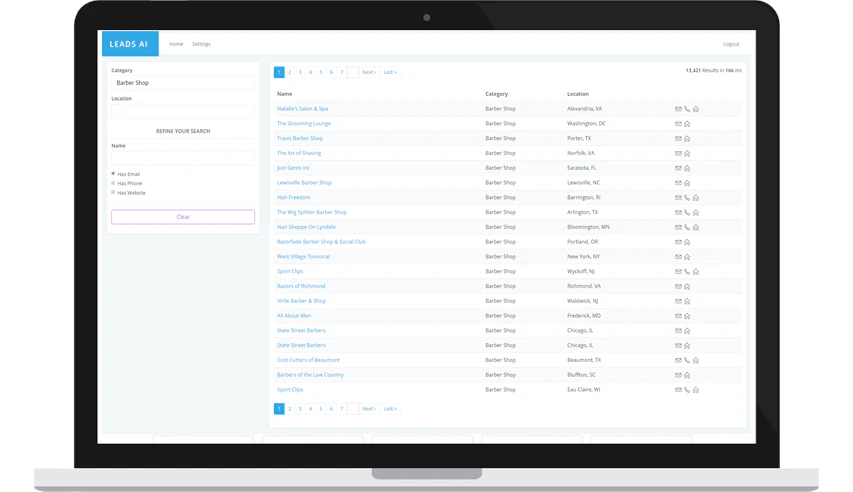The height and width of the screenshot is (492, 853).
Task: Go to page 5 in top pagination
Action: 321,72
